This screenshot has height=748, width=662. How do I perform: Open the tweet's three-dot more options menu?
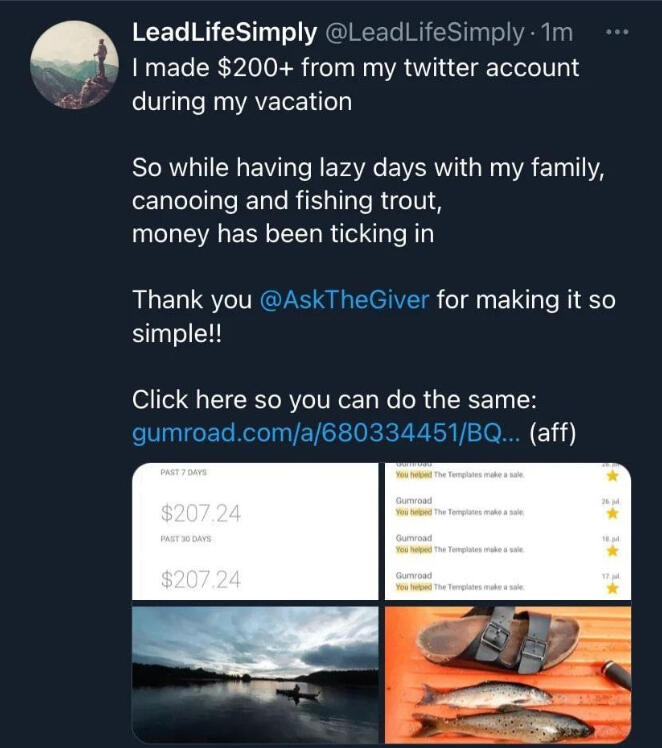point(620,32)
